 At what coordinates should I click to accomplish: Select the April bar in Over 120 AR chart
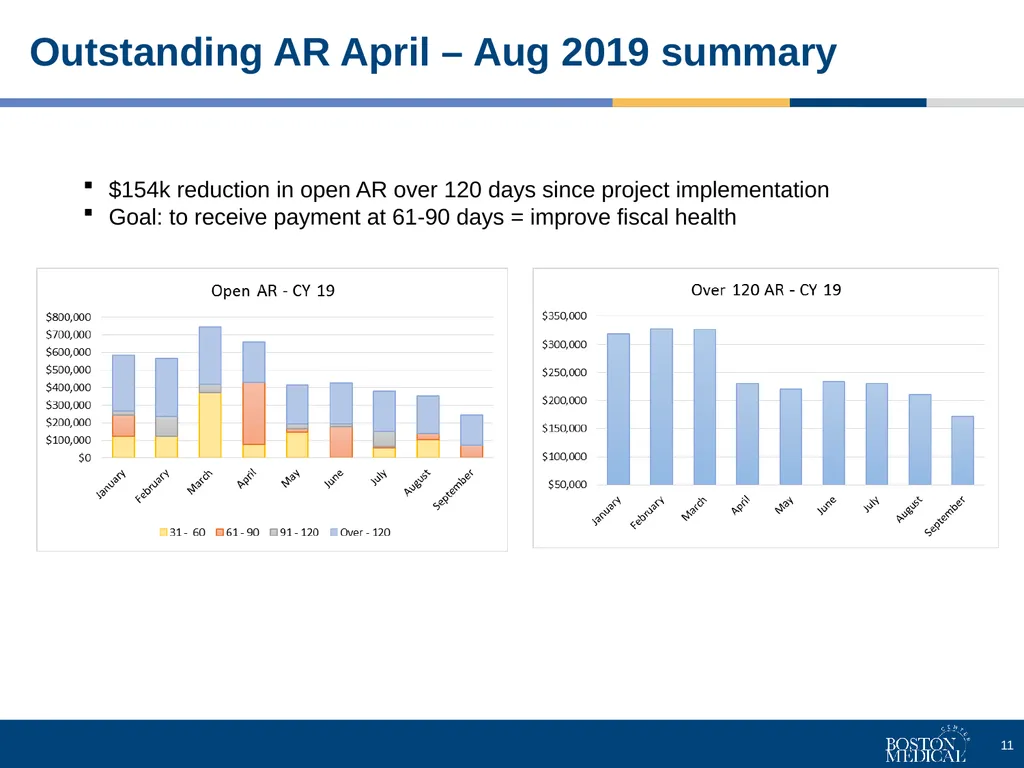click(x=748, y=434)
